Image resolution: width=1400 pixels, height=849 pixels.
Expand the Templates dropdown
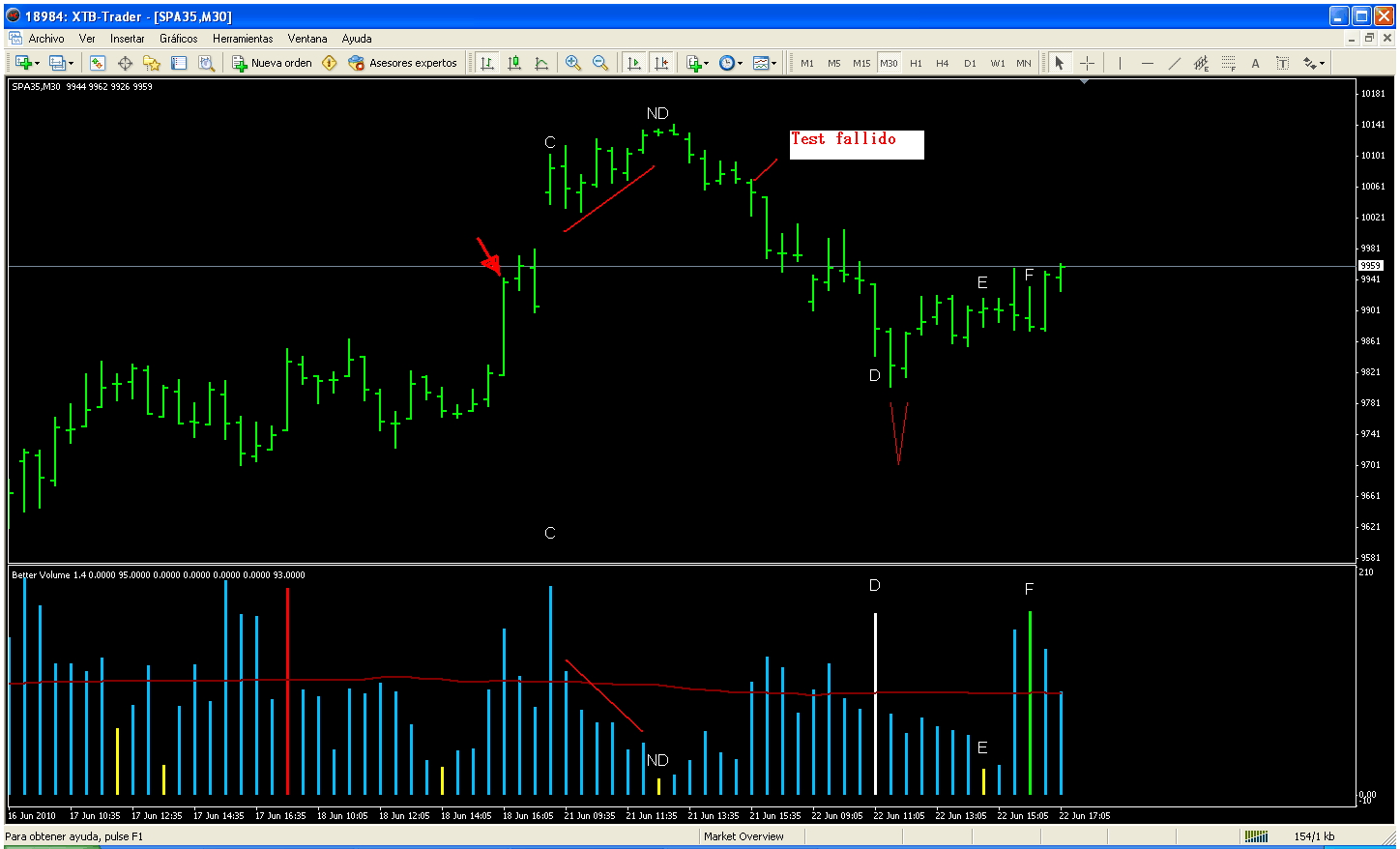coord(765,63)
